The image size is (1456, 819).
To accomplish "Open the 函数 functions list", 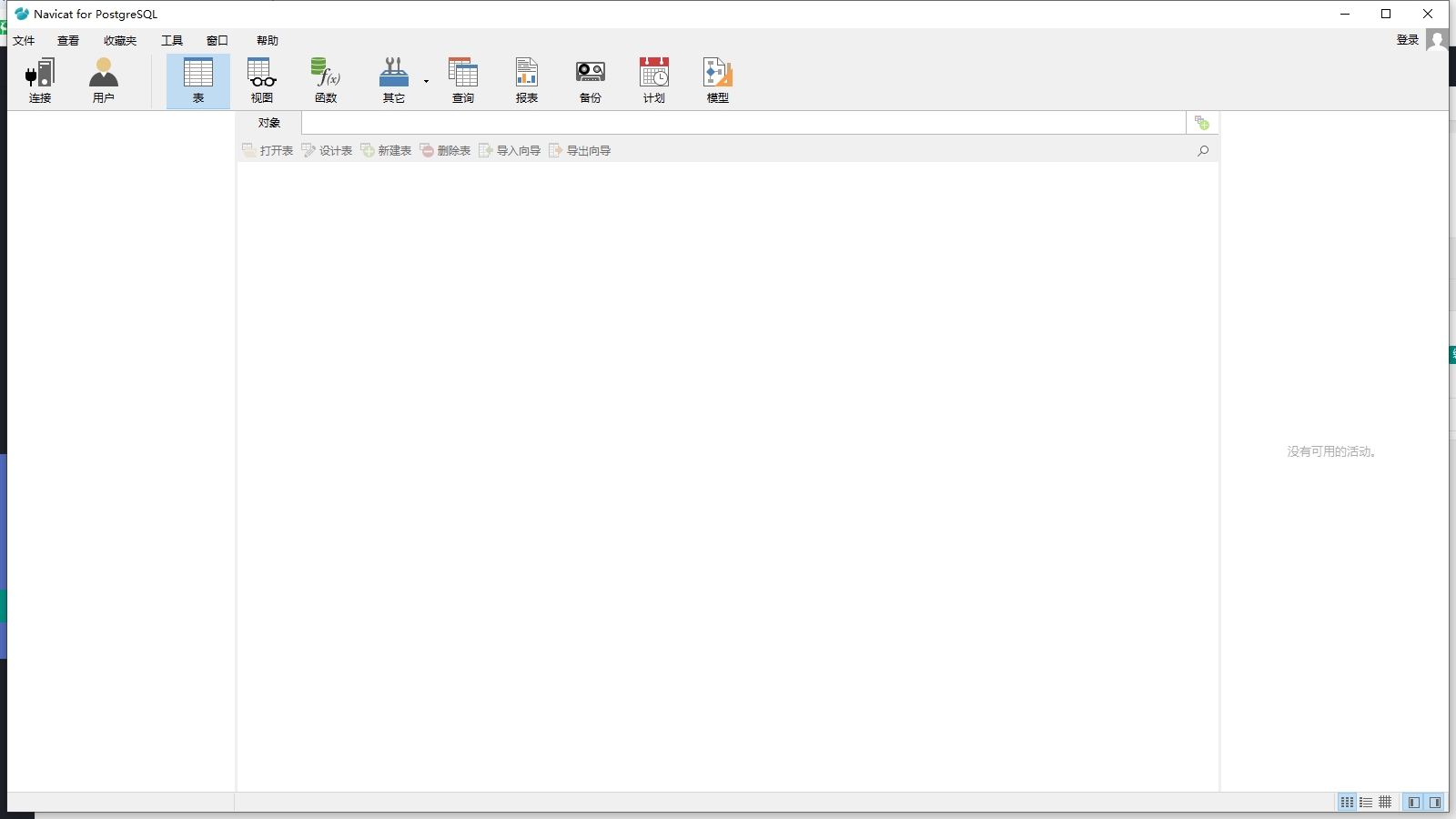I will tap(326, 81).
